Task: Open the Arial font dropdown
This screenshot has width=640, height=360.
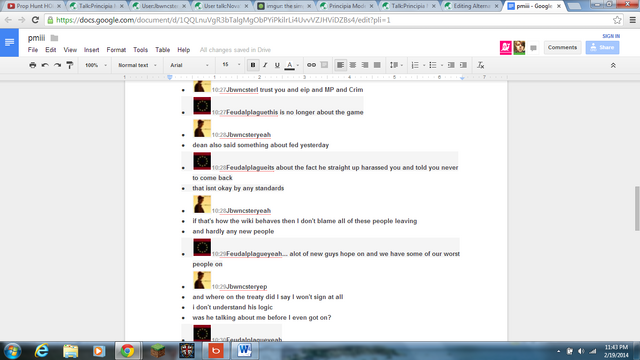Action: [189, 65]
